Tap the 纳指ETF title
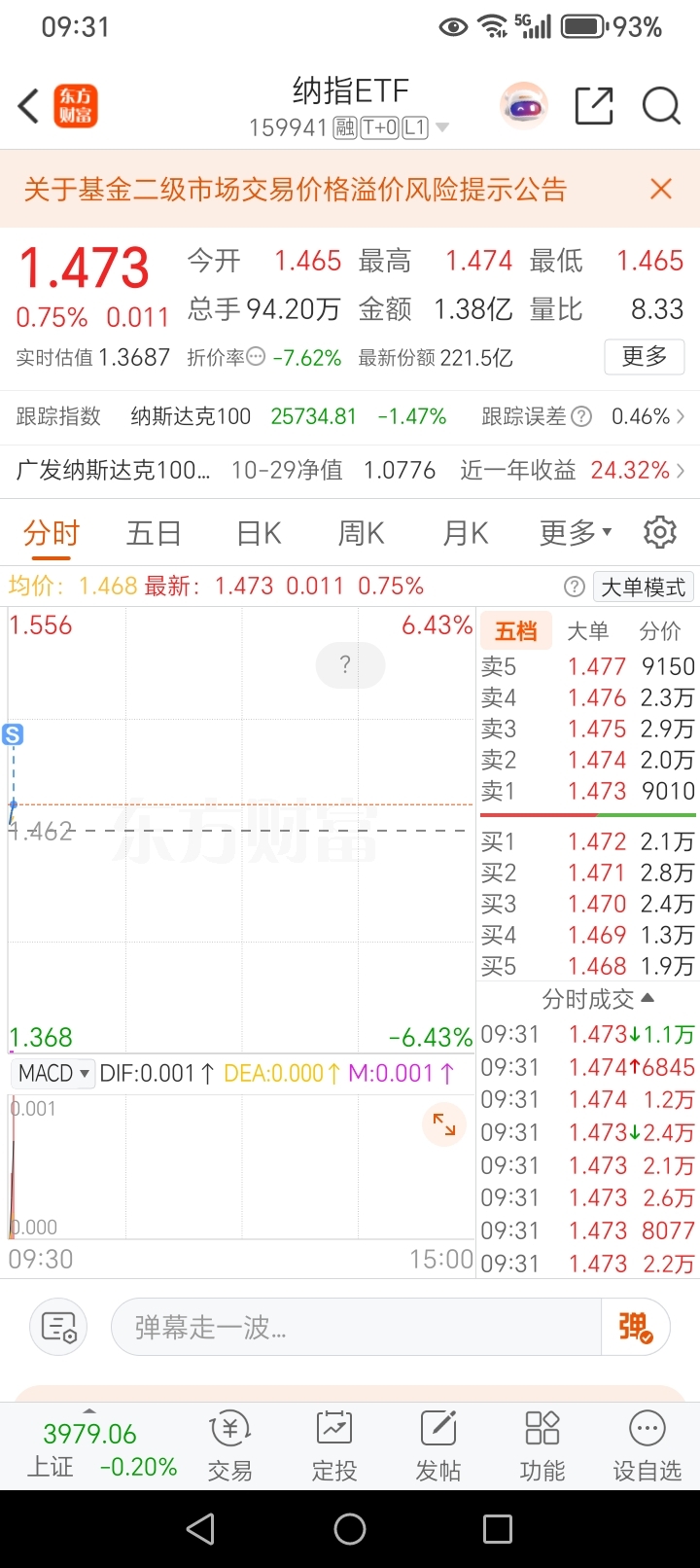The width and height of the screenshot is (700, 1568). point(350,90)
